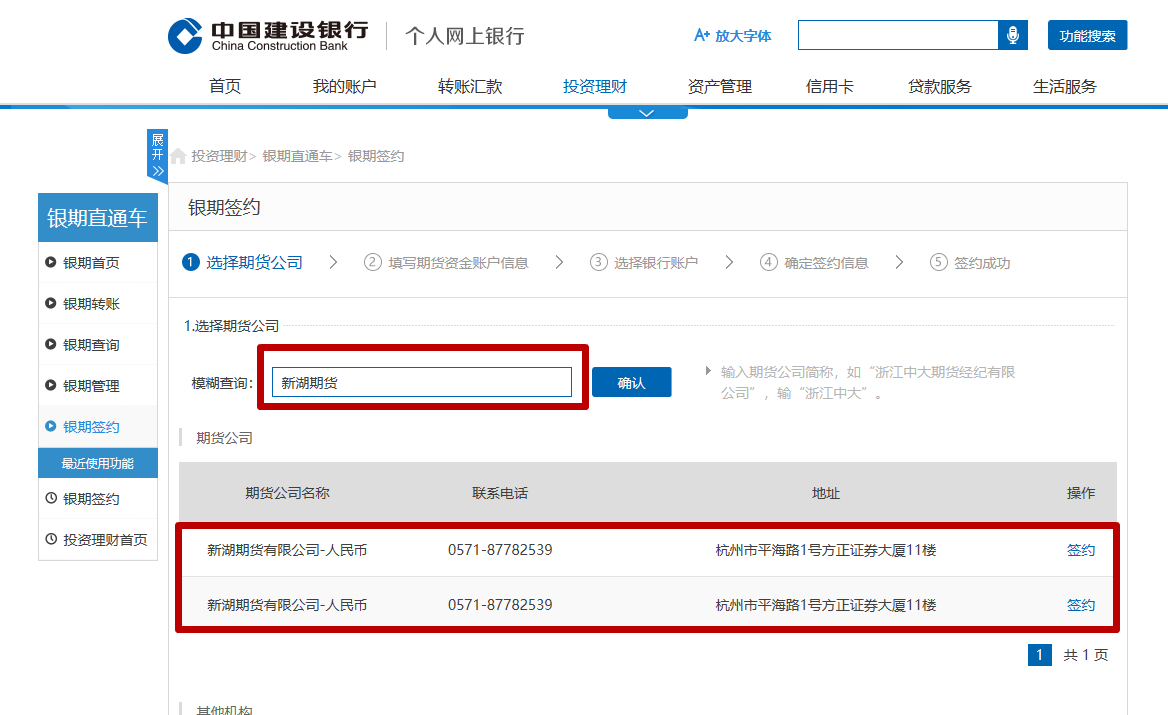The width and height of the screenshot is (1168, 715).
Task: Click the 最近使用功能 header
Action: pyautogui.click(x=98, y=463)
